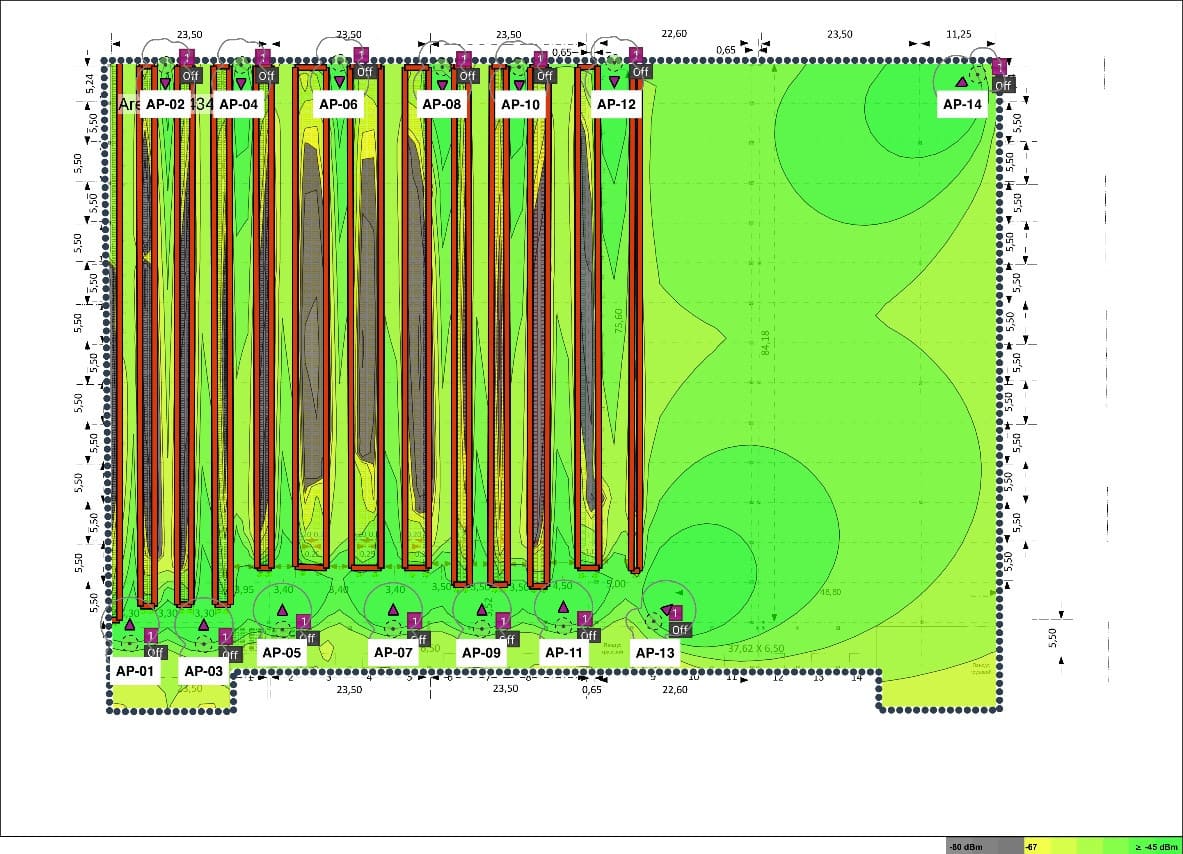Click the Off radio badge above AP-13
Image resolution: width=1183 pixels, height=854 pixels.
coord(680,629)
